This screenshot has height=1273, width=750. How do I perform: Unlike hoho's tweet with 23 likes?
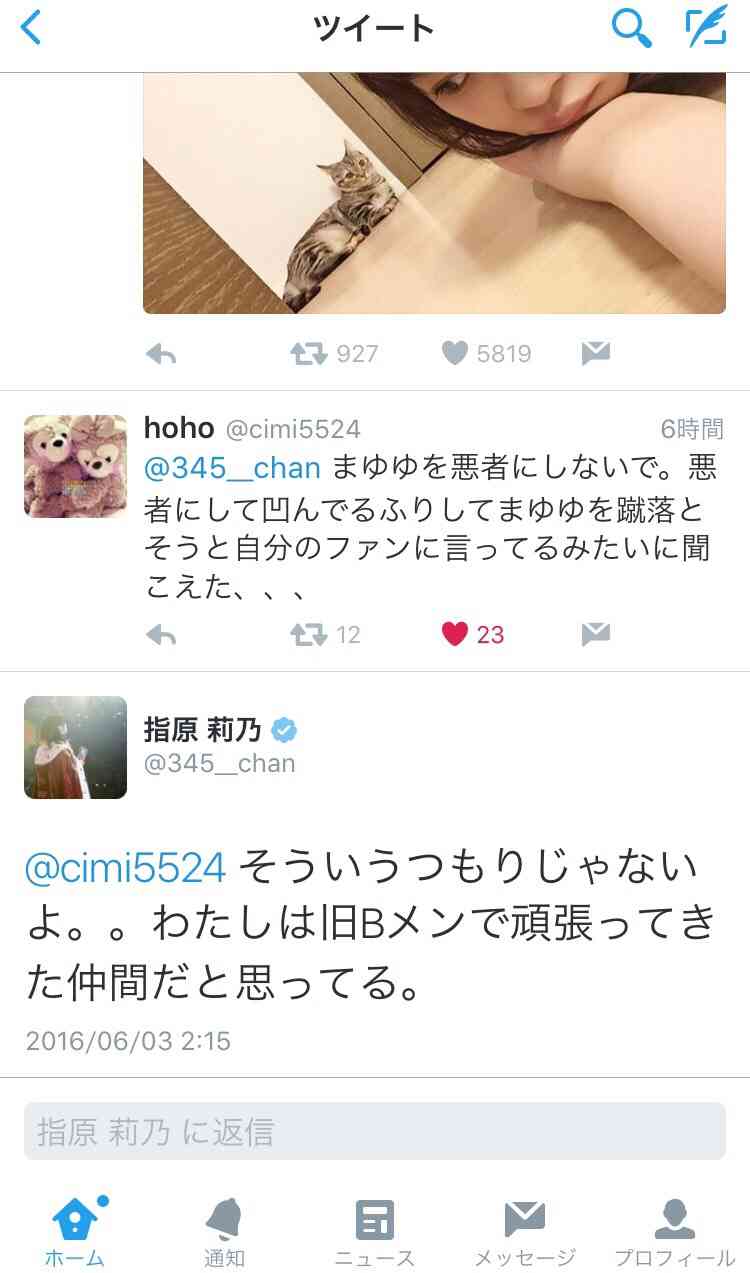point(455,635)
